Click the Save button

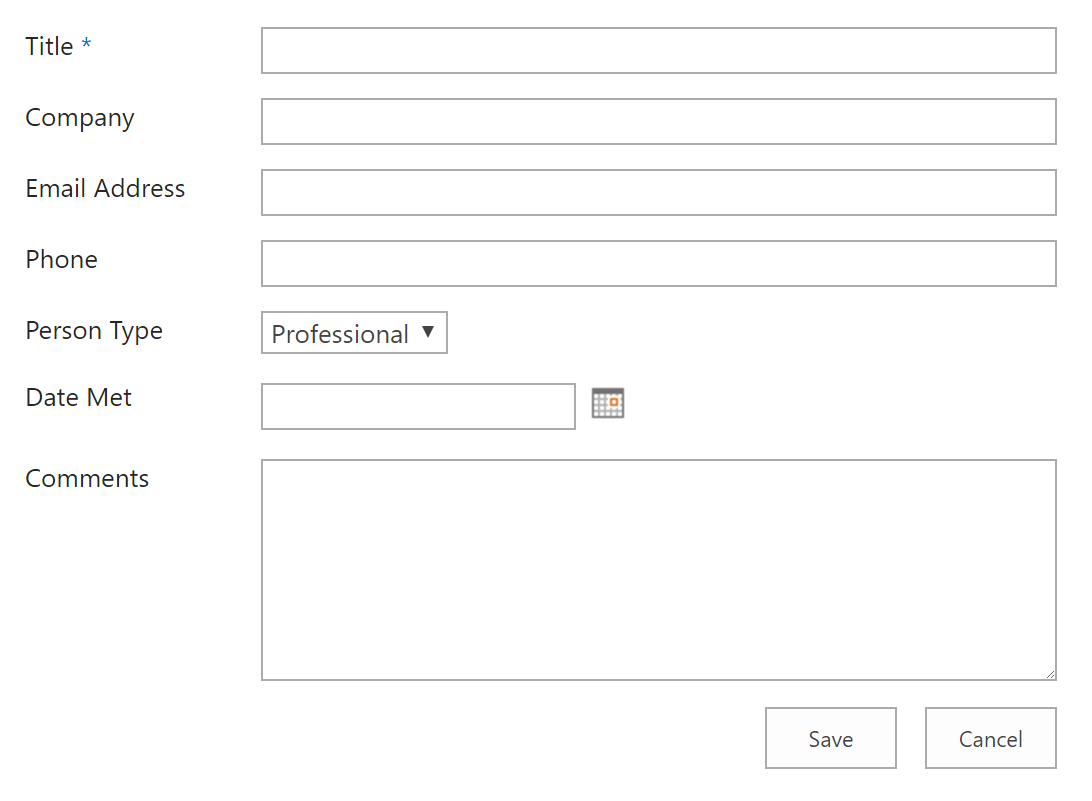830,738
